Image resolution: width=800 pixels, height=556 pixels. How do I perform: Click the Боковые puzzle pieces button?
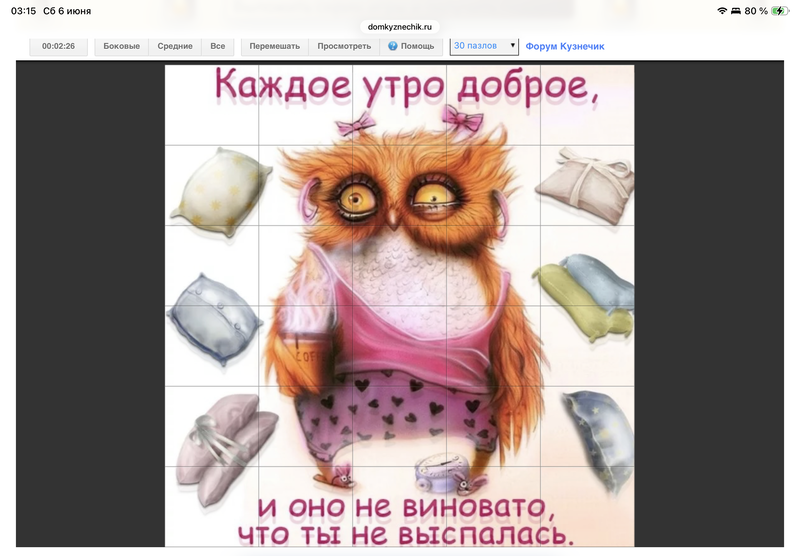[121, 46]
